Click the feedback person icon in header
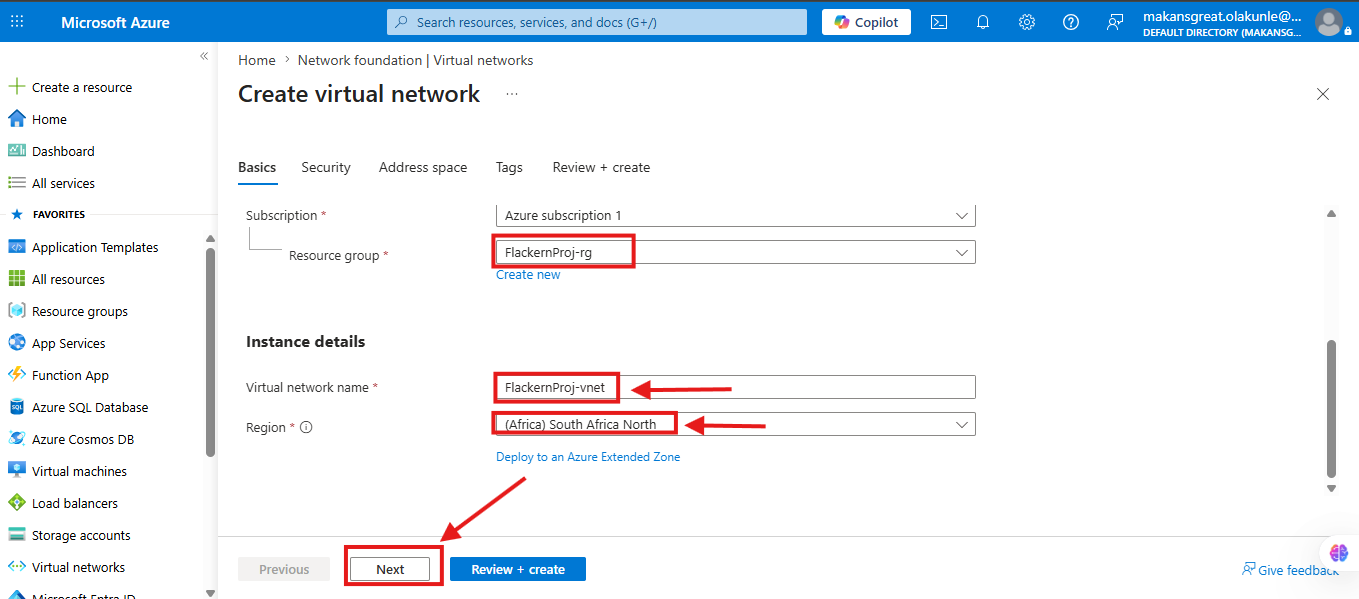The image size is (1359, 599). 1115,22
